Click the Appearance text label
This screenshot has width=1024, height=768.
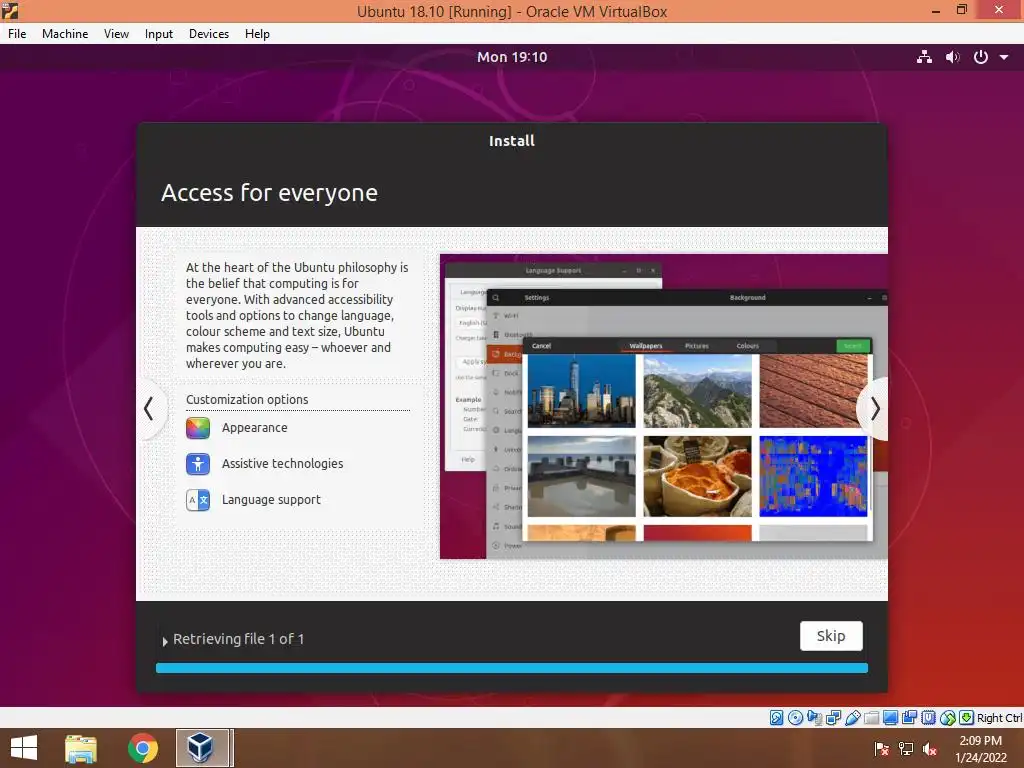(x=255, y=428)
